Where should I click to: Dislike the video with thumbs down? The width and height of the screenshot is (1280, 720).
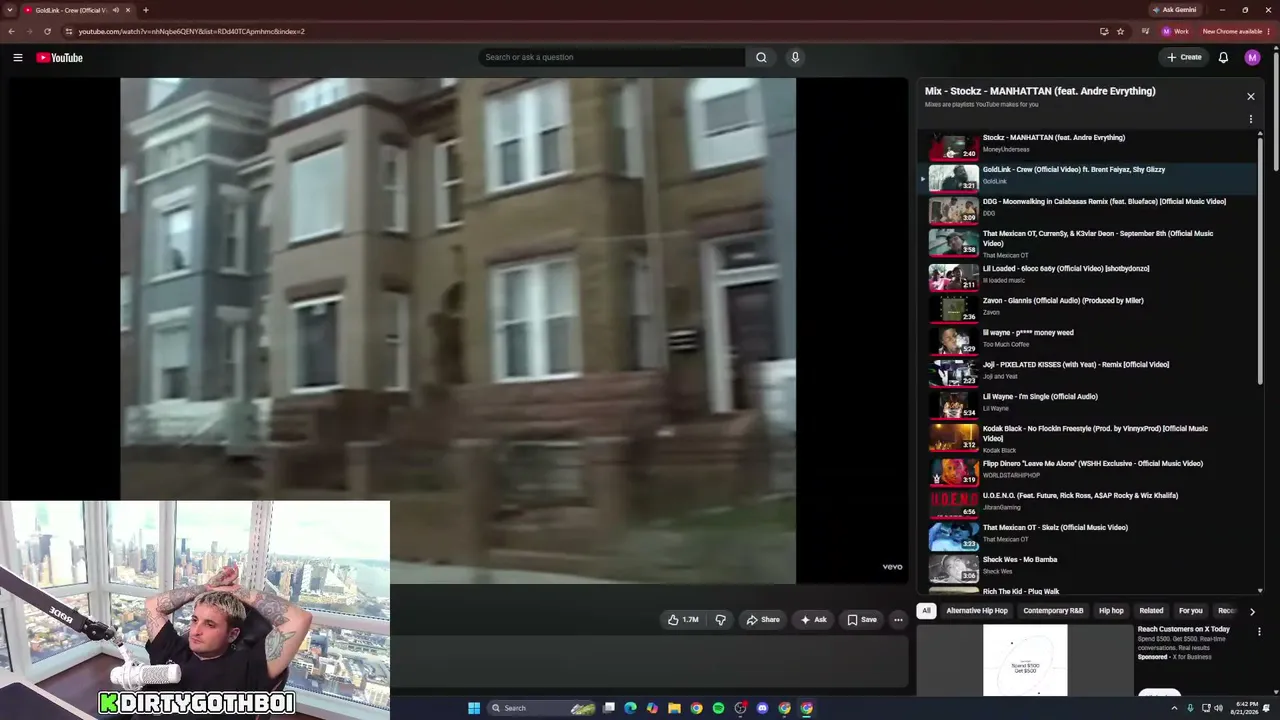720,620
